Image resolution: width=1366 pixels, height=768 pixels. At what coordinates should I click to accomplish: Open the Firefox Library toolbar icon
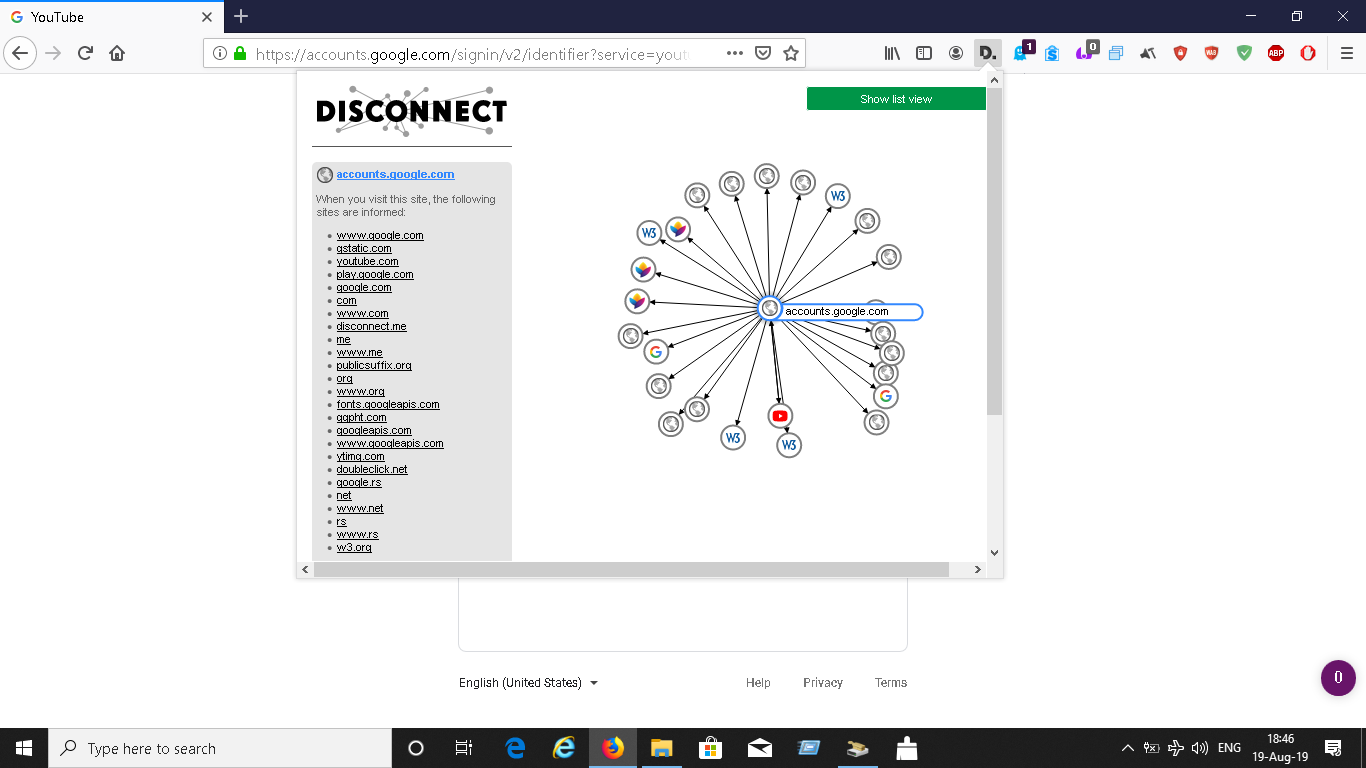point(892,53)
